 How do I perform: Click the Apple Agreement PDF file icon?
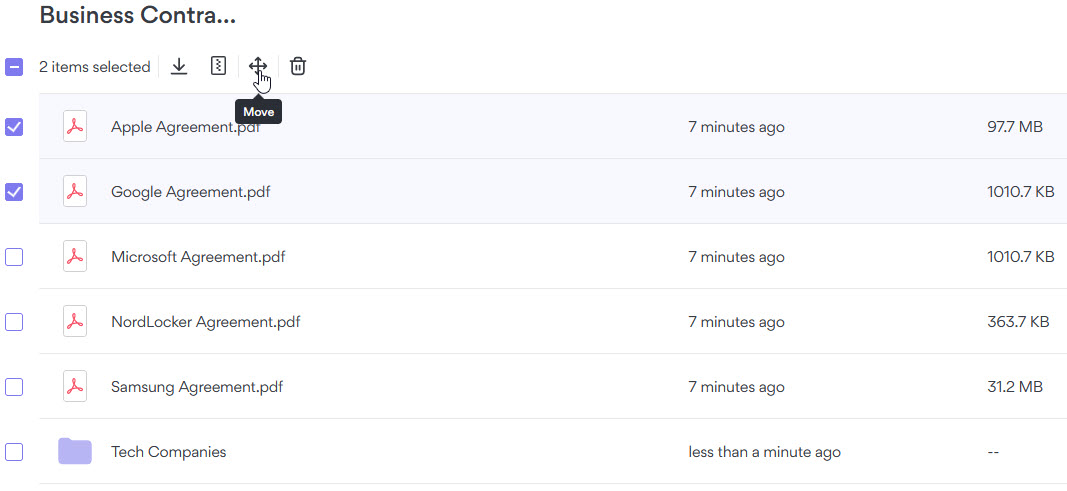75,127
